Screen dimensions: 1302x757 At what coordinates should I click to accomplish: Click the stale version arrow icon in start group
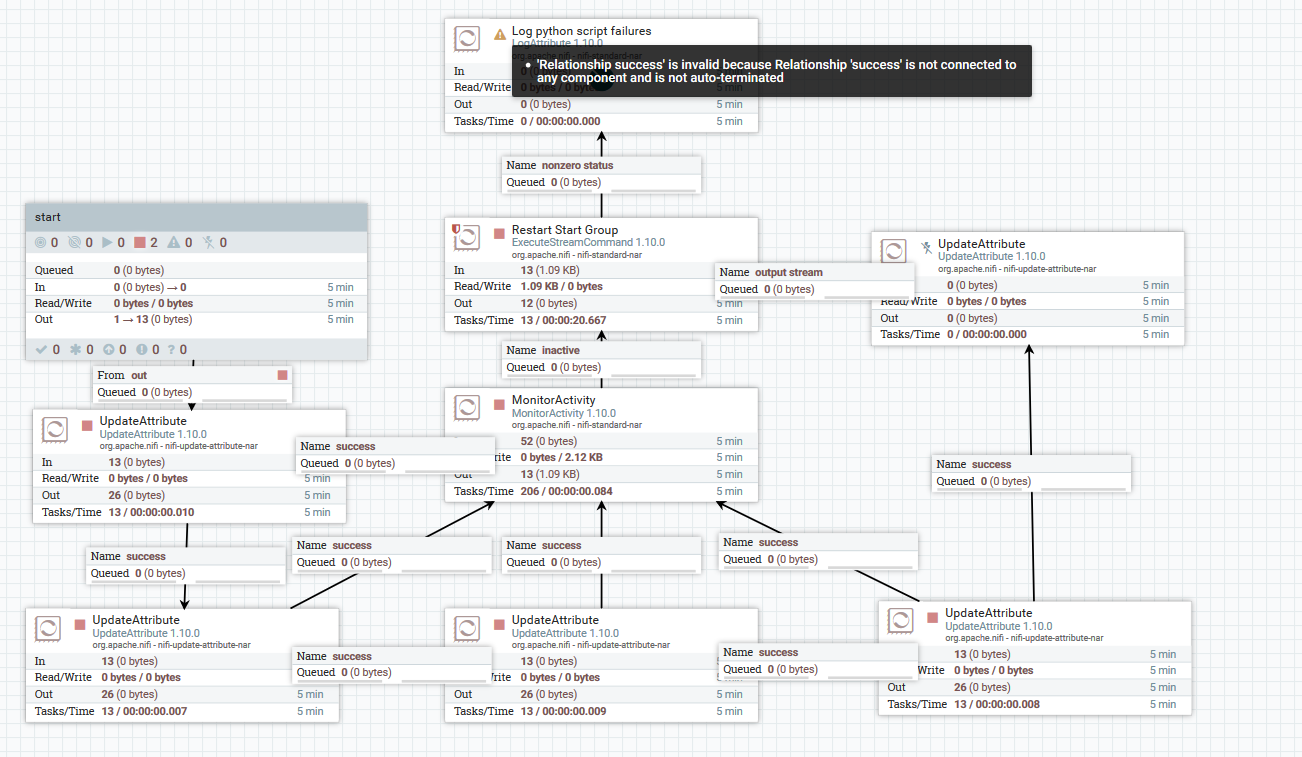coord(109,349)
